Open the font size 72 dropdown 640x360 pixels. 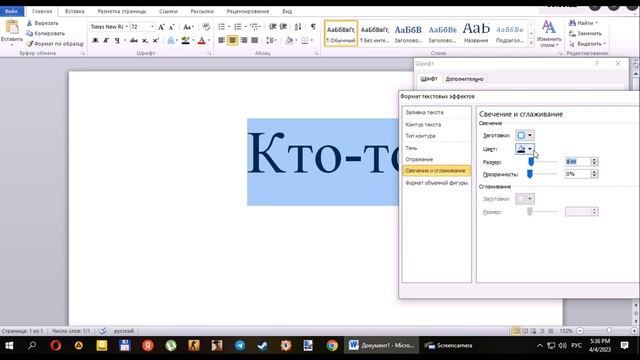(152, 27)
